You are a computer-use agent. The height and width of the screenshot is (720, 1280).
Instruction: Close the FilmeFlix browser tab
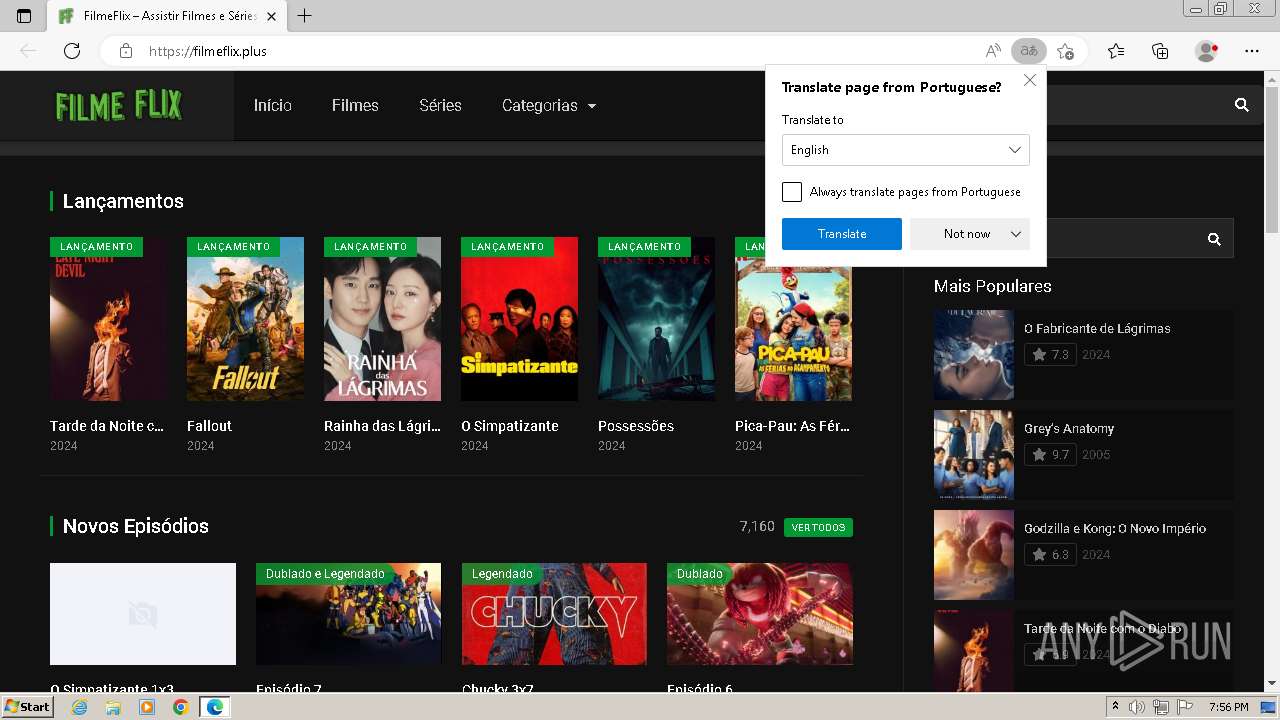[271, 16]
